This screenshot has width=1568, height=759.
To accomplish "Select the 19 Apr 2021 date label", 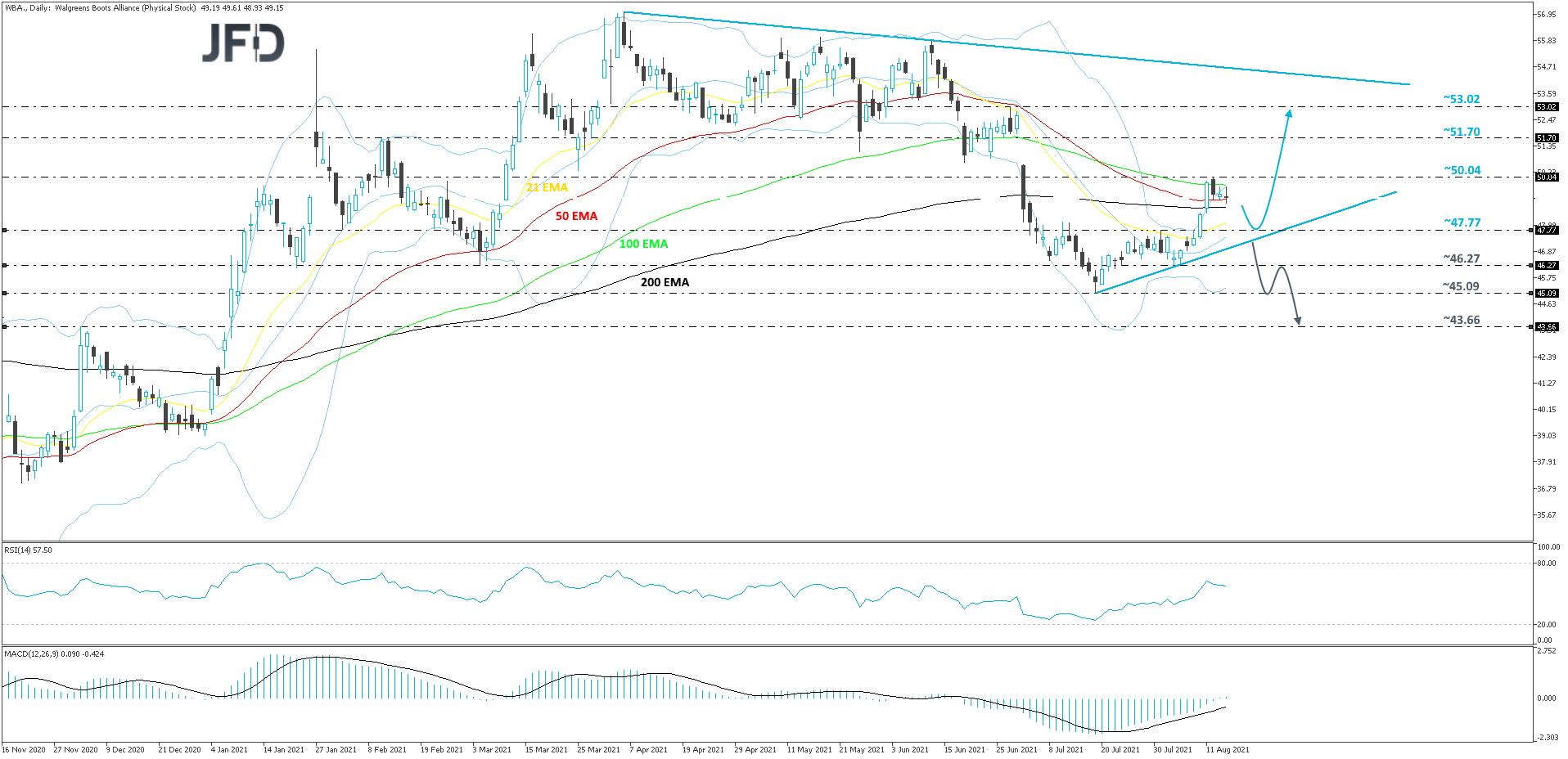I will [703, 750].
